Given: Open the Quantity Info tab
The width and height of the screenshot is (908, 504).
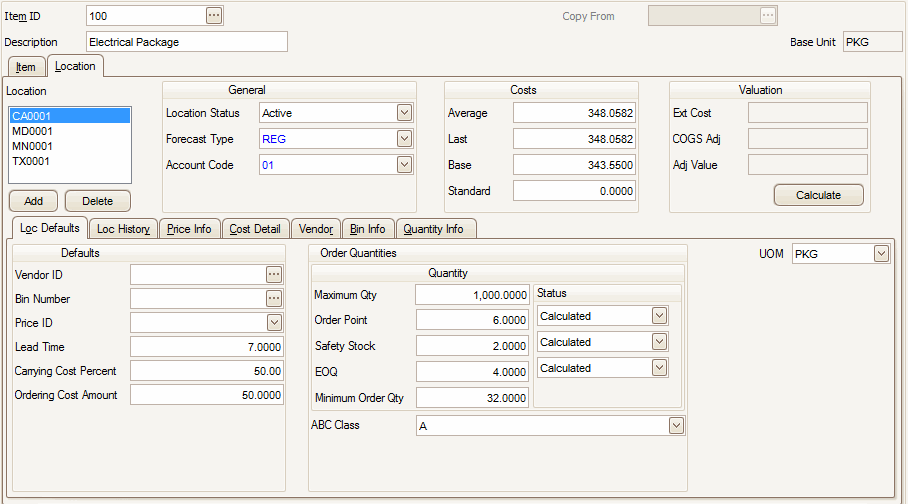Looking at the screenshot, I should pyautogui.click(x=433, y=229).
